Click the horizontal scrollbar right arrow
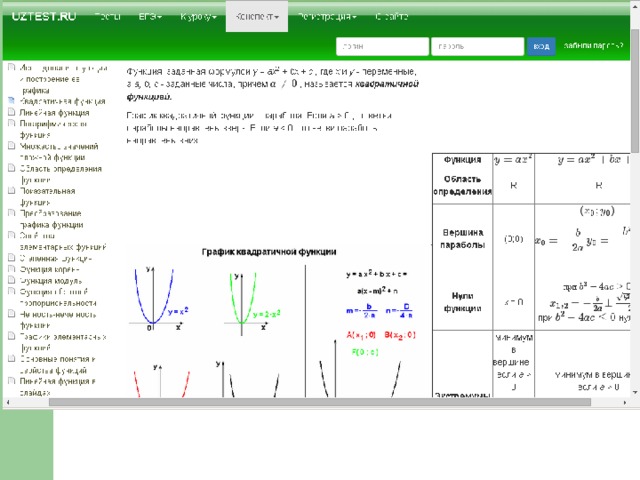This screenshot has width=640, height=480. click(625, 402)
